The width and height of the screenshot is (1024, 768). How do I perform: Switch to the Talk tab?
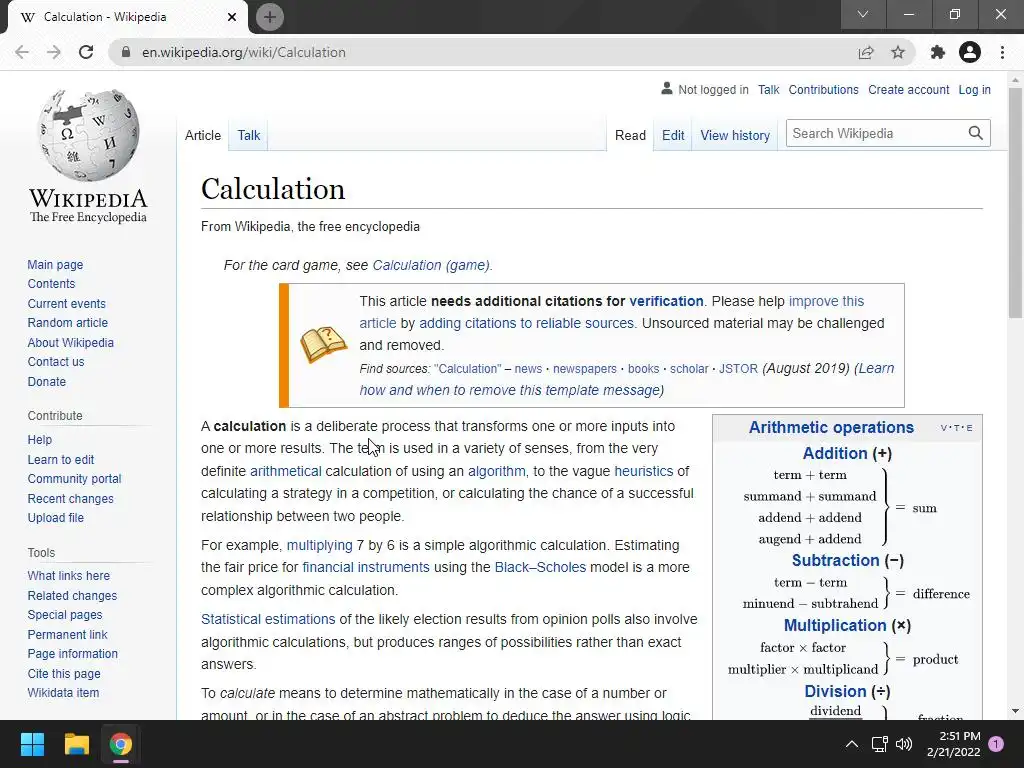[x=248, y=135]
